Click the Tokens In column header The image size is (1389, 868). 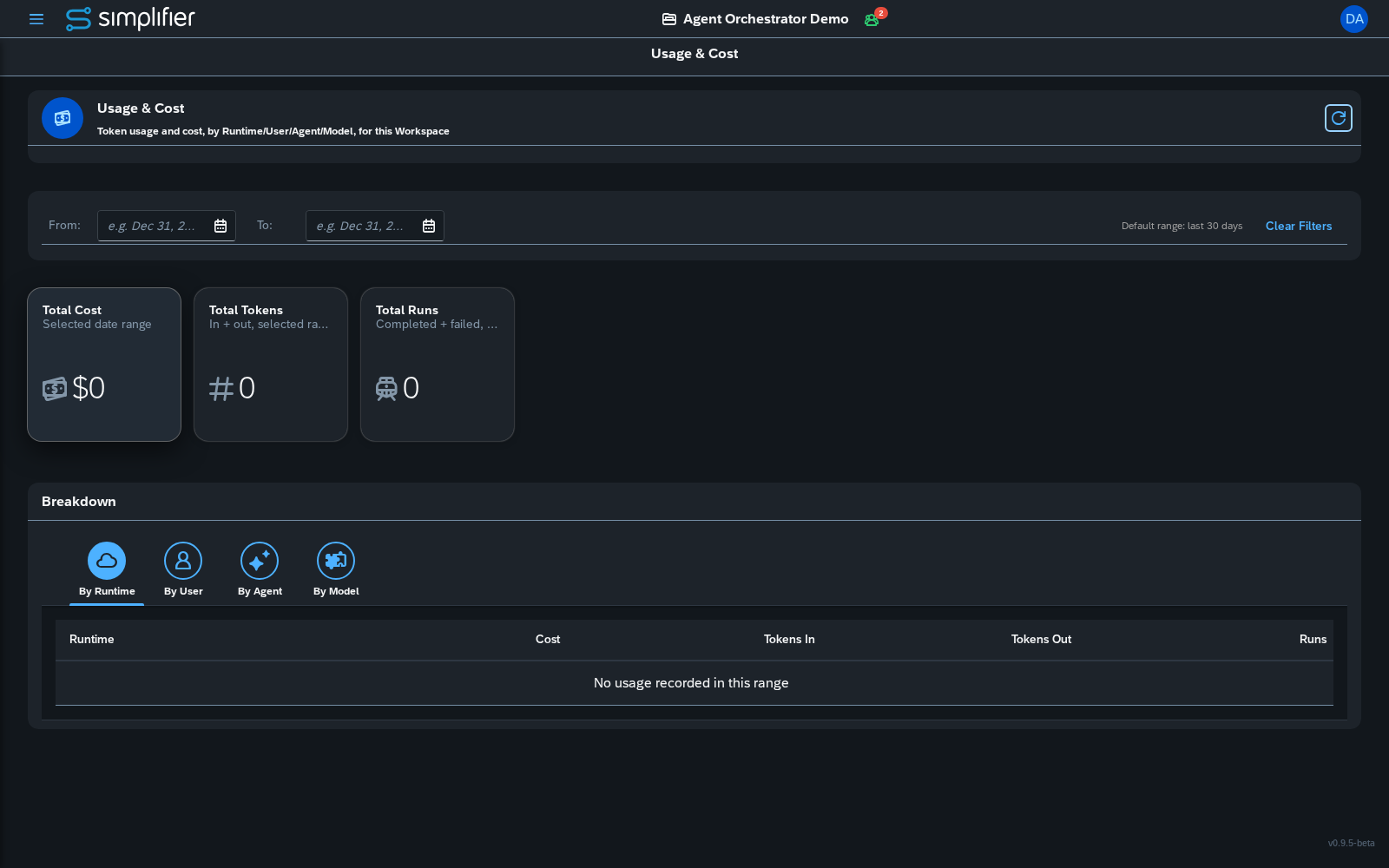pos(789,639)
